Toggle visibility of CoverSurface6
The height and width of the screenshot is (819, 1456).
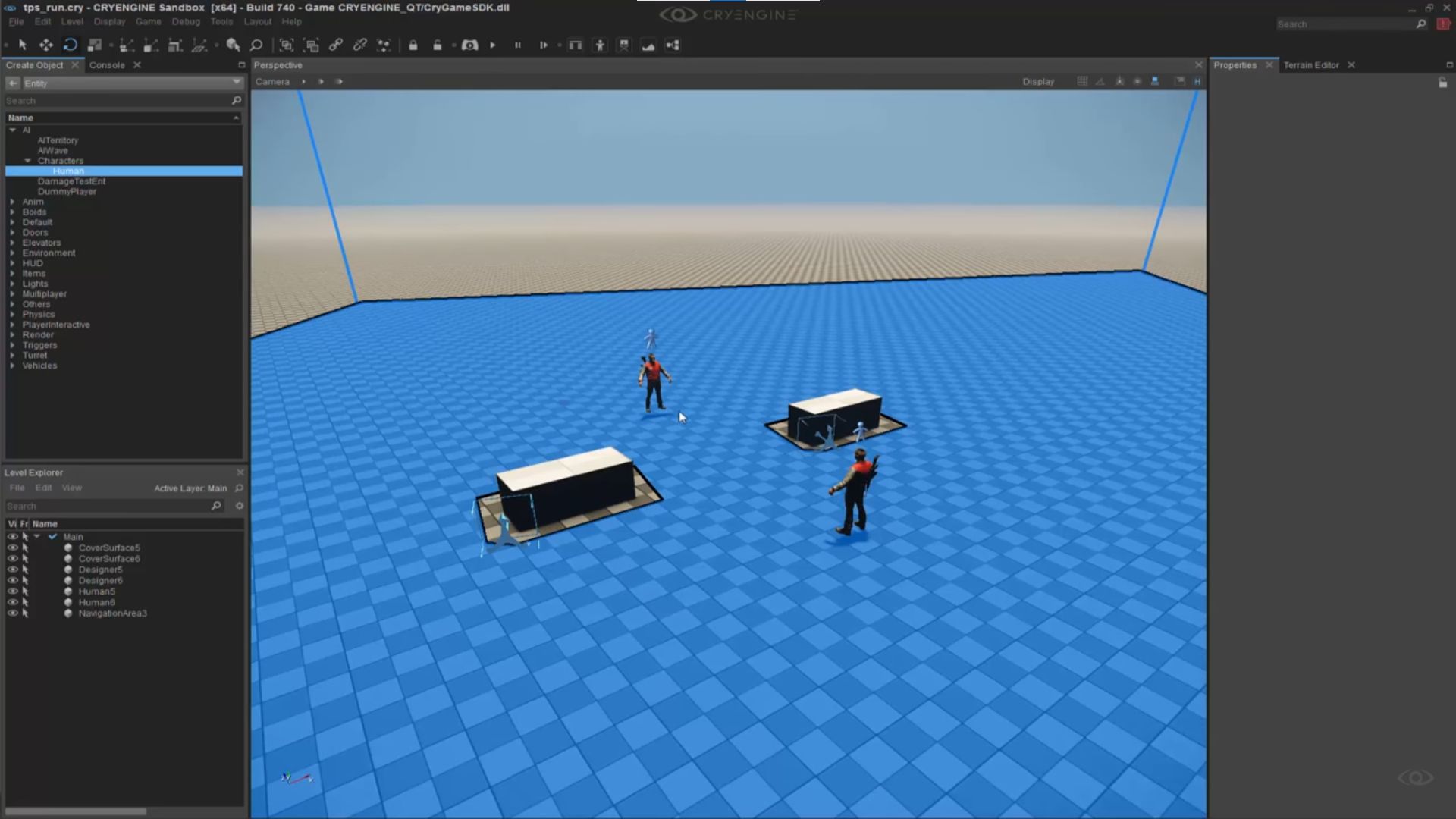(13, 558)
